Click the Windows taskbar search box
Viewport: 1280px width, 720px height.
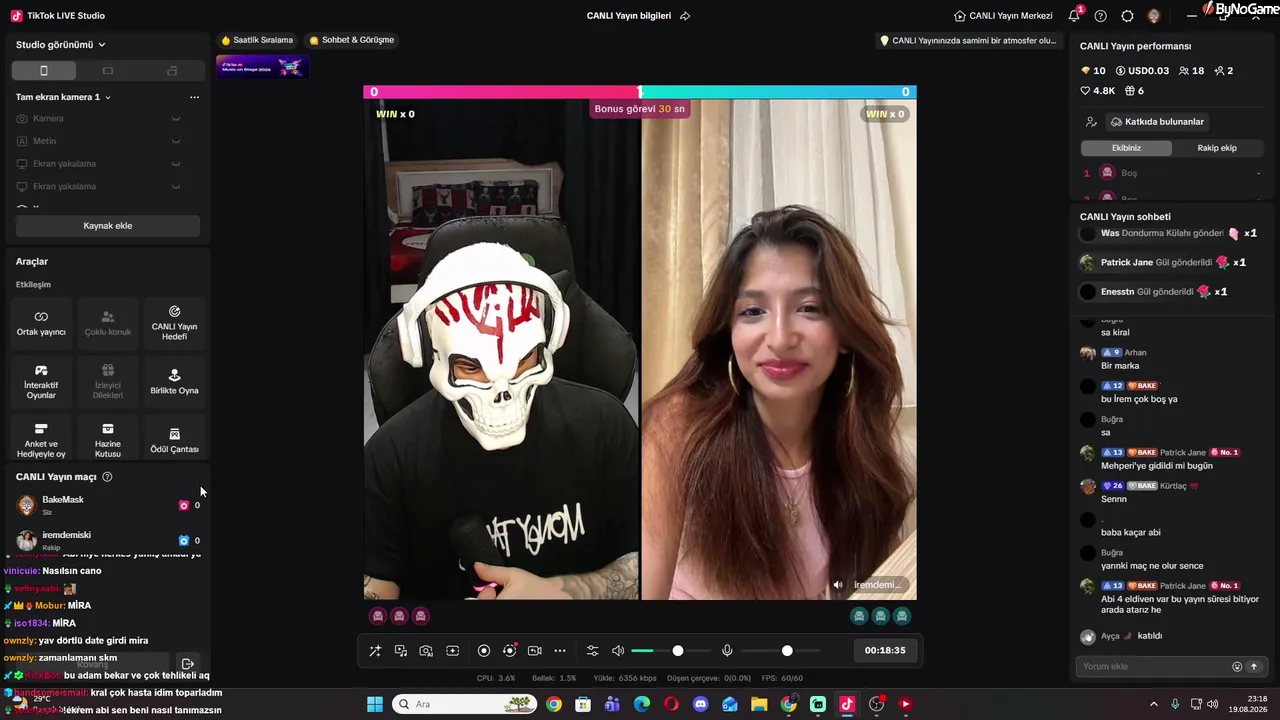point(464,704)
